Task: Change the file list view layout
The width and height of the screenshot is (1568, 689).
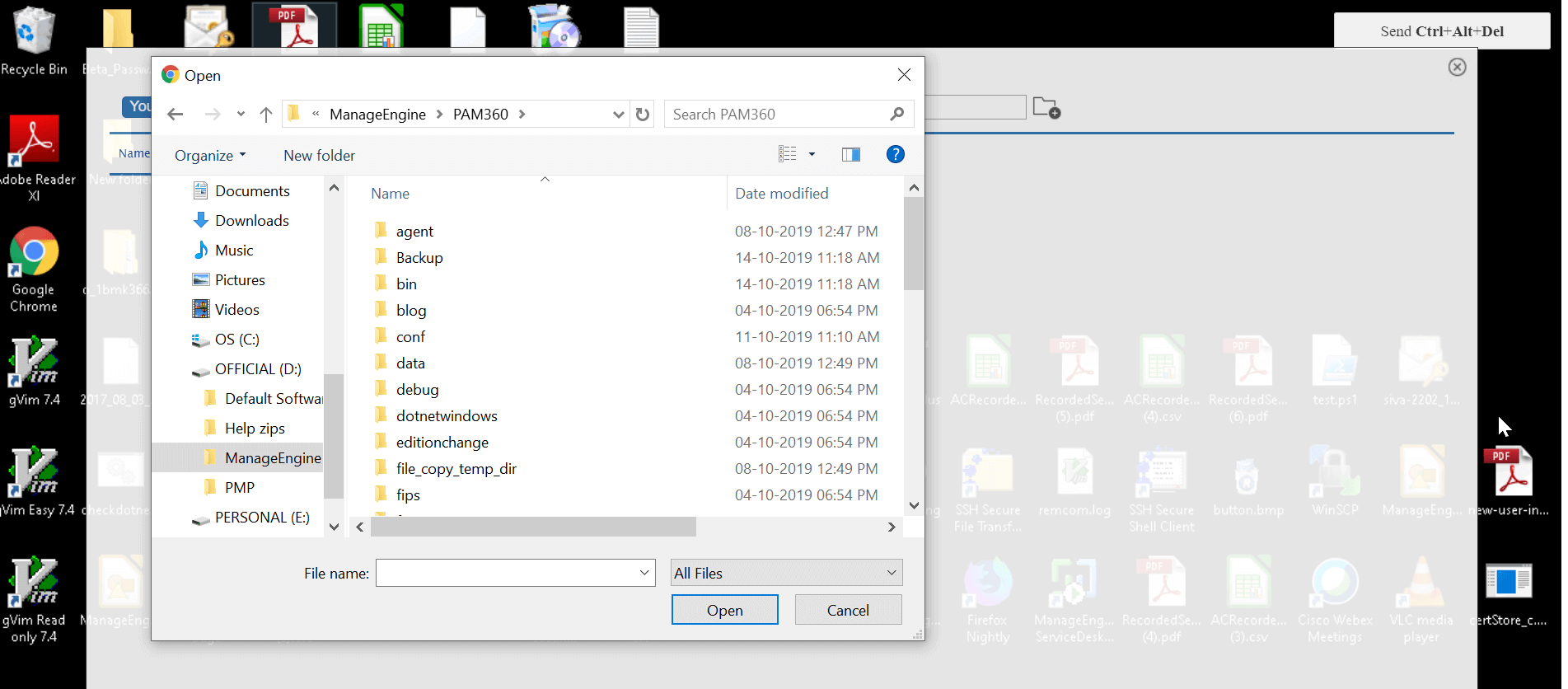Action: tap(788, 154)
